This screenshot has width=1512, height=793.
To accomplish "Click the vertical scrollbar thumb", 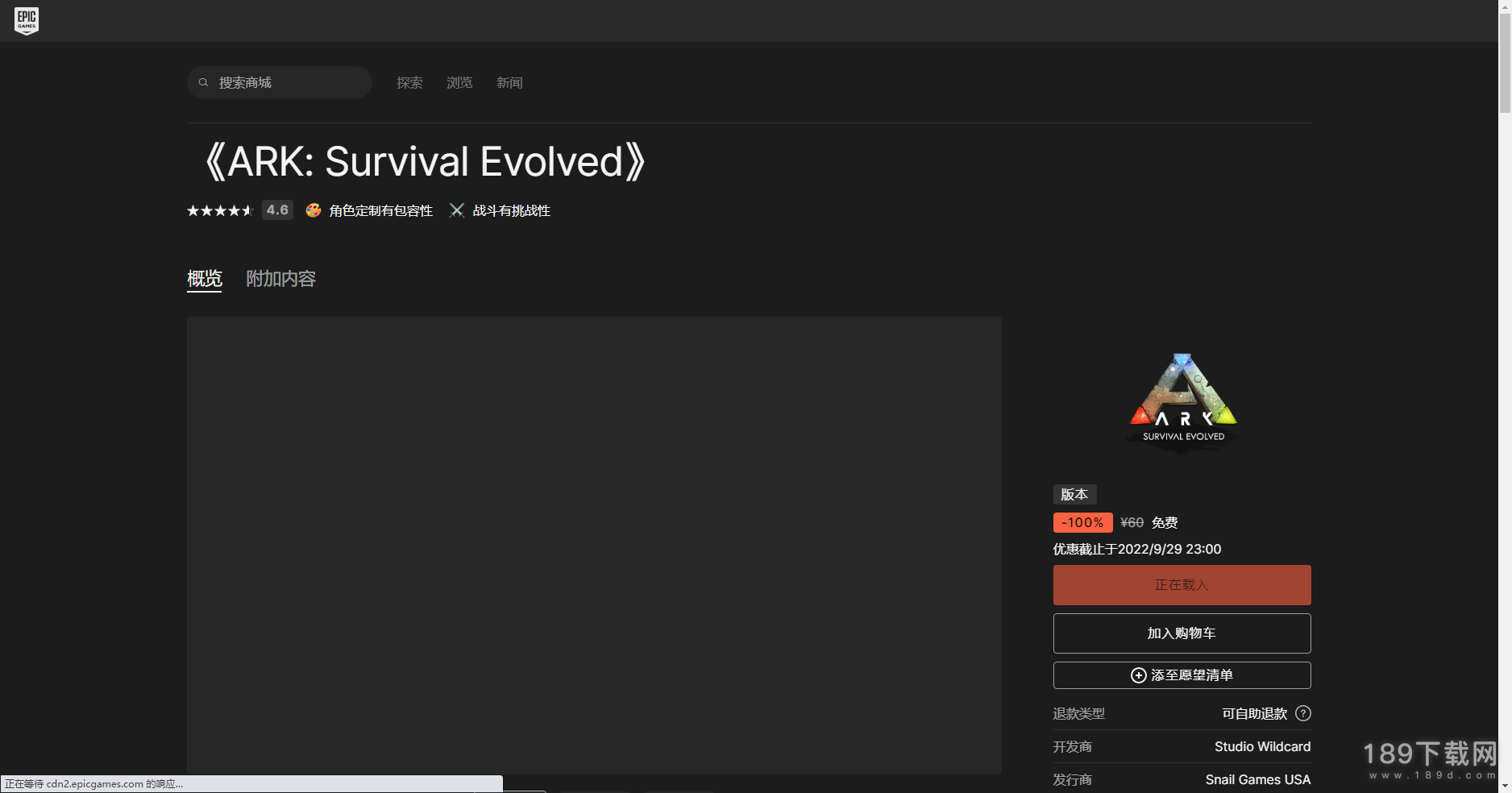I will tap(1505, 63).
